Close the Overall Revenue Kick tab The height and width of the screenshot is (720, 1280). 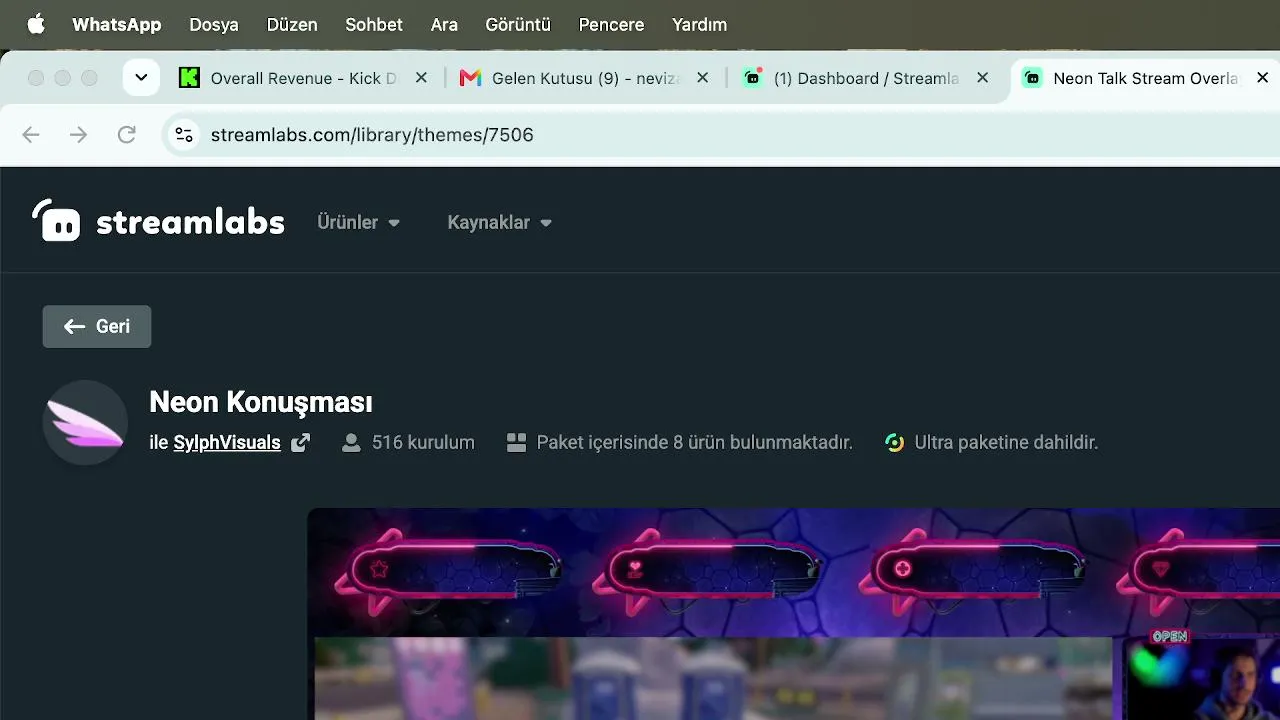click(x=421, y=78)
